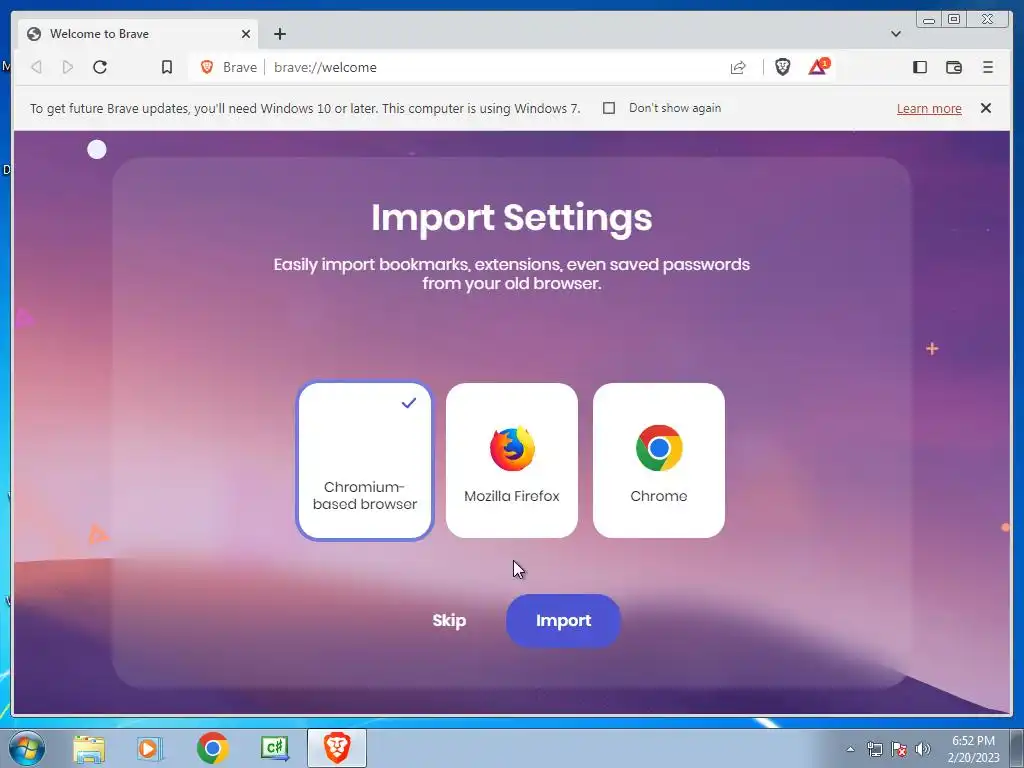The image size is (1024, 768).
Task: Click the Brave taskbar button
Action: pos(337,748)
